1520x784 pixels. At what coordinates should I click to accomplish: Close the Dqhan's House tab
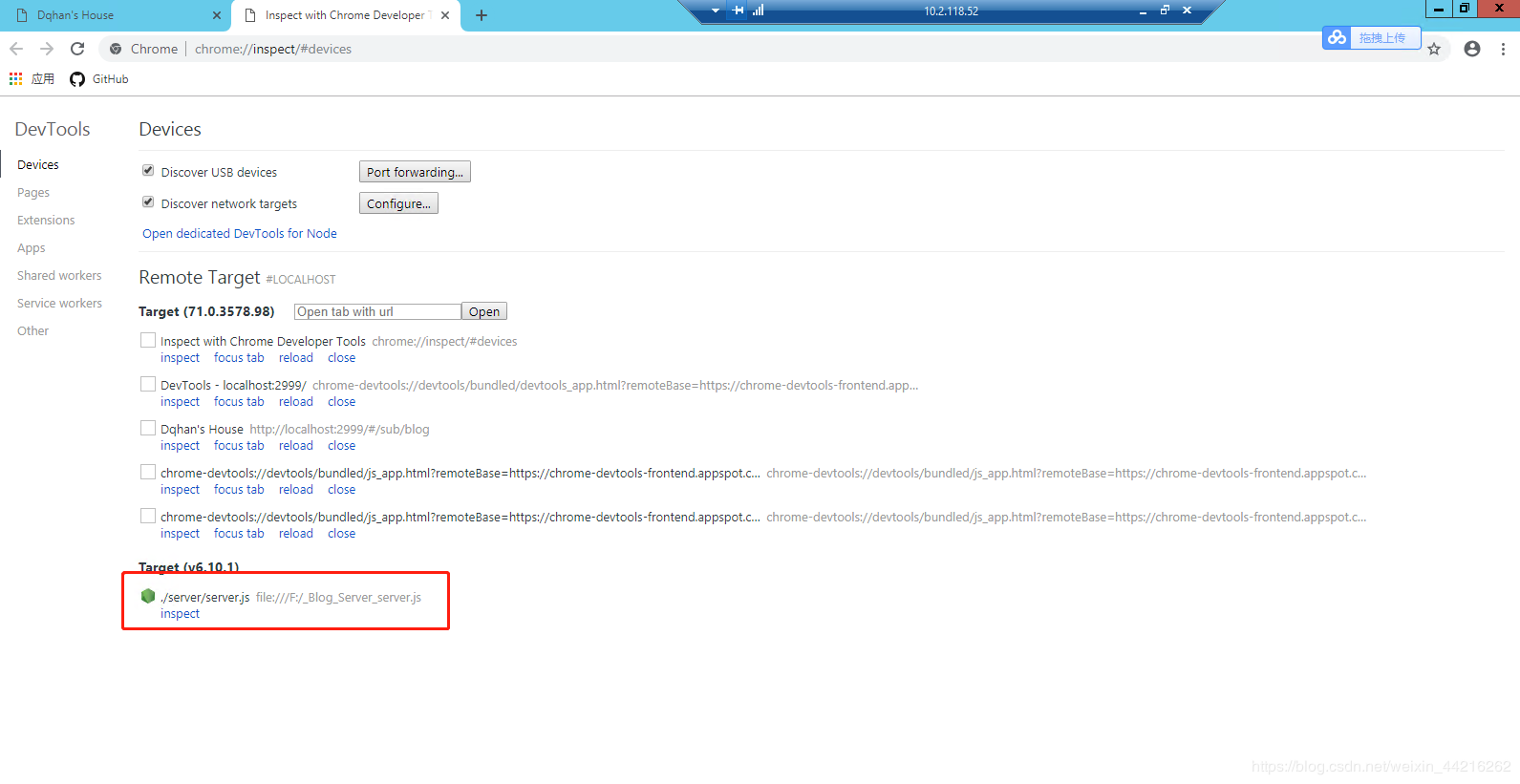(x=217, y=15)
